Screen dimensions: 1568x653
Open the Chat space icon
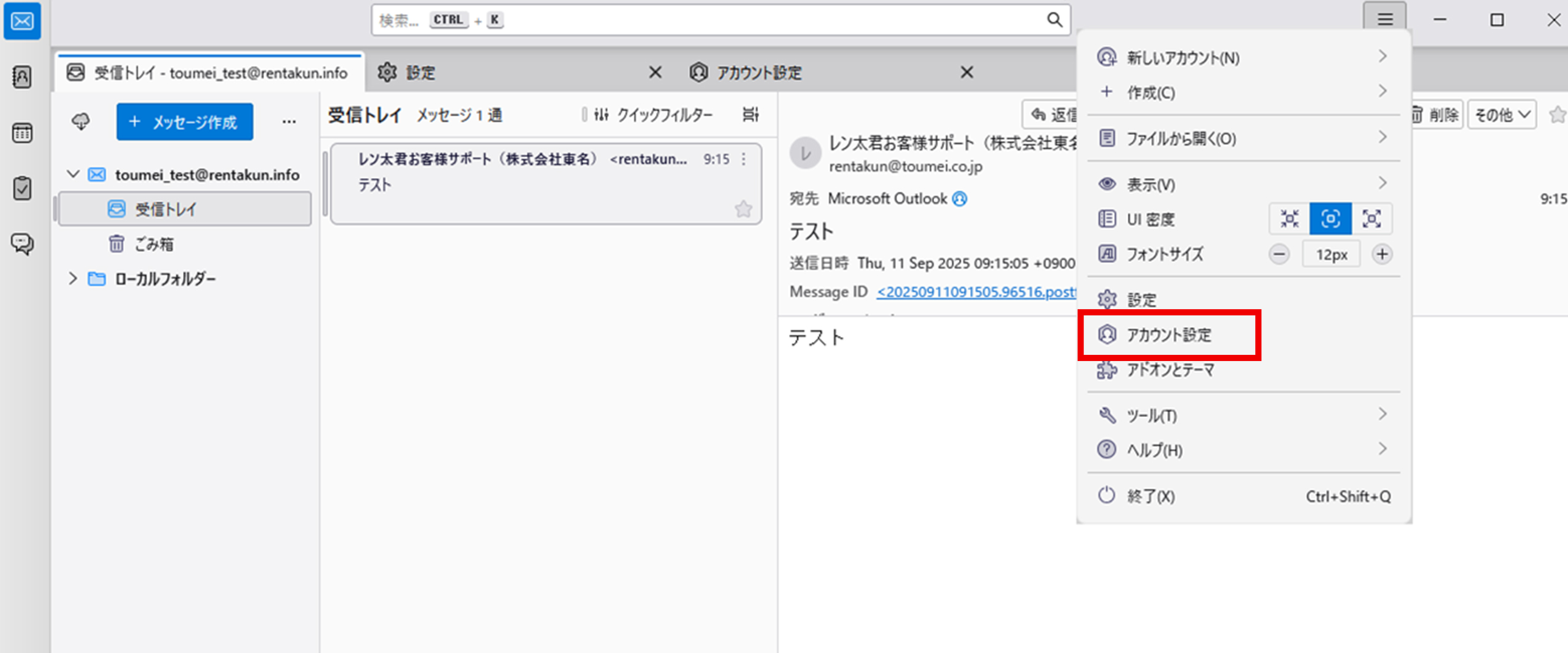click(x=22, y=243)
